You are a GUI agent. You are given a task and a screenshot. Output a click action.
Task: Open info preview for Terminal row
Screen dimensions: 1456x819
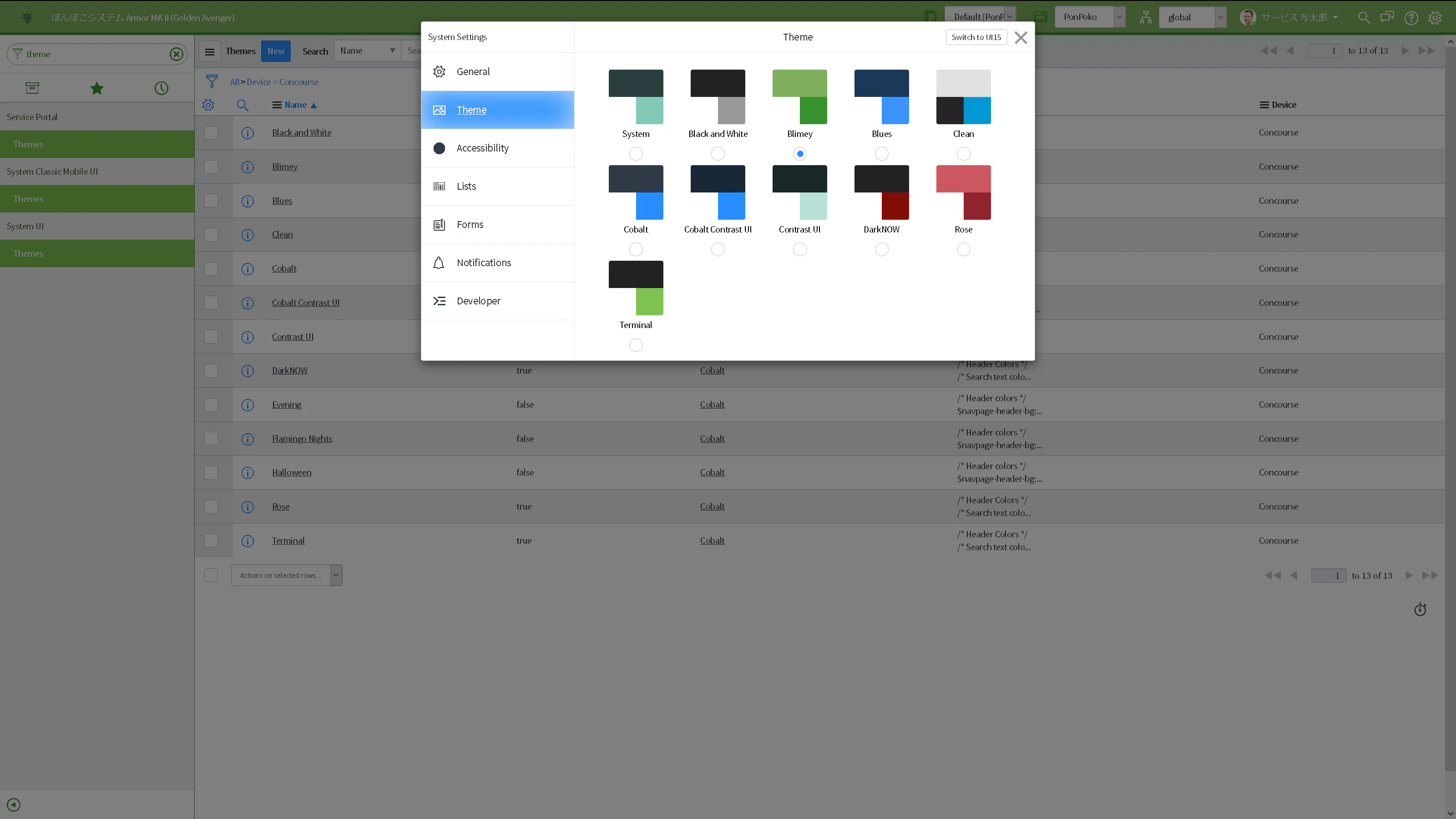[248, 541]
